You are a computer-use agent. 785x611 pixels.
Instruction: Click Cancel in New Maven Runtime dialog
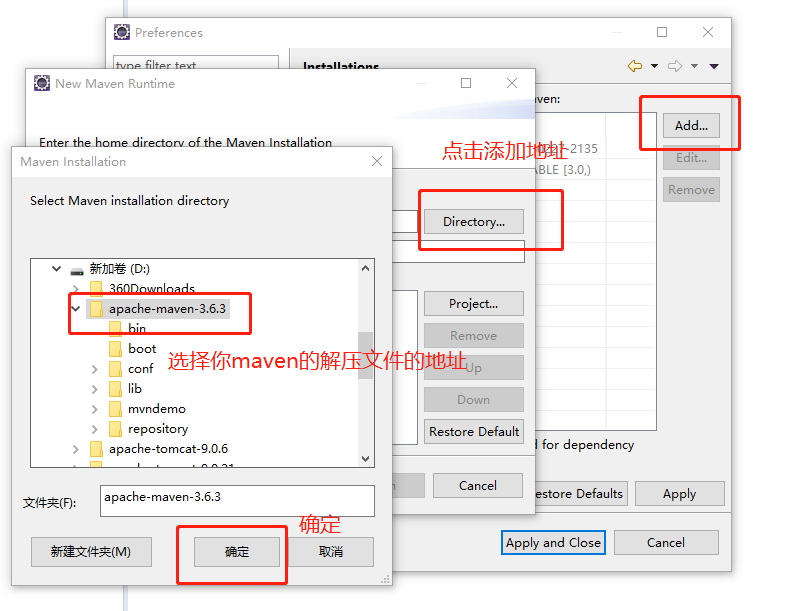coord(478,485)
